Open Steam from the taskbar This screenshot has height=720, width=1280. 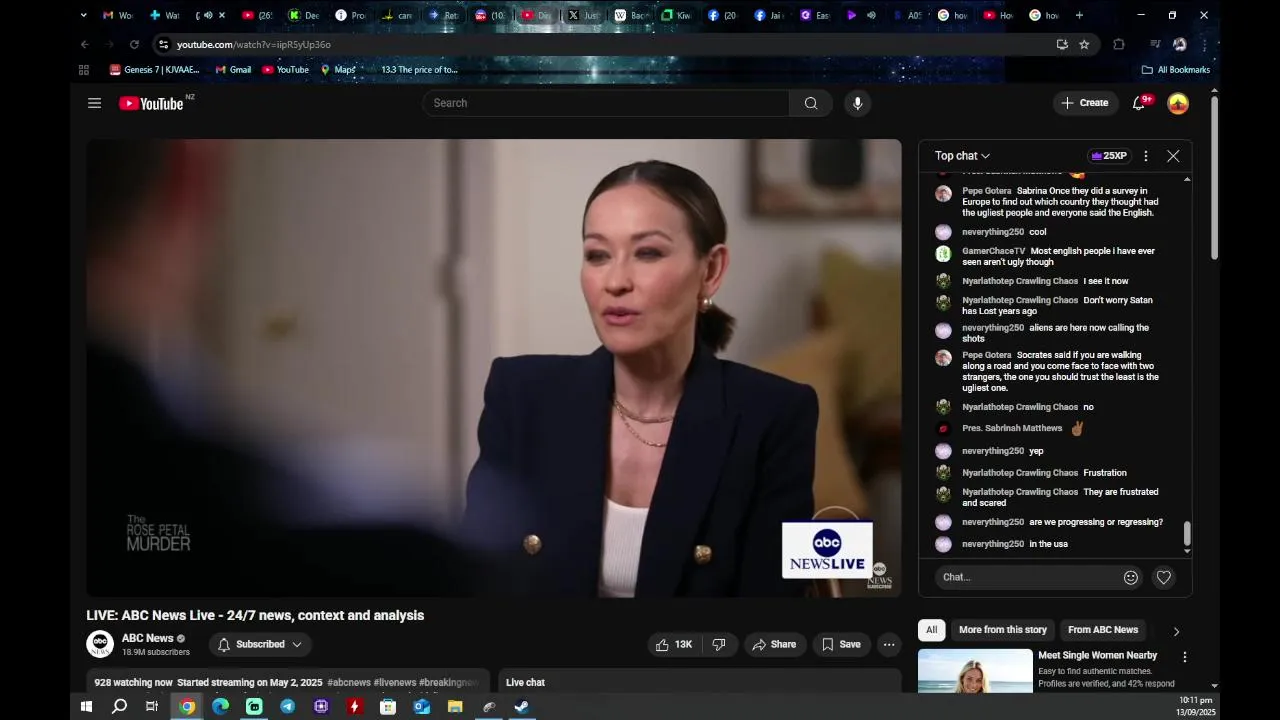[522, 706]
